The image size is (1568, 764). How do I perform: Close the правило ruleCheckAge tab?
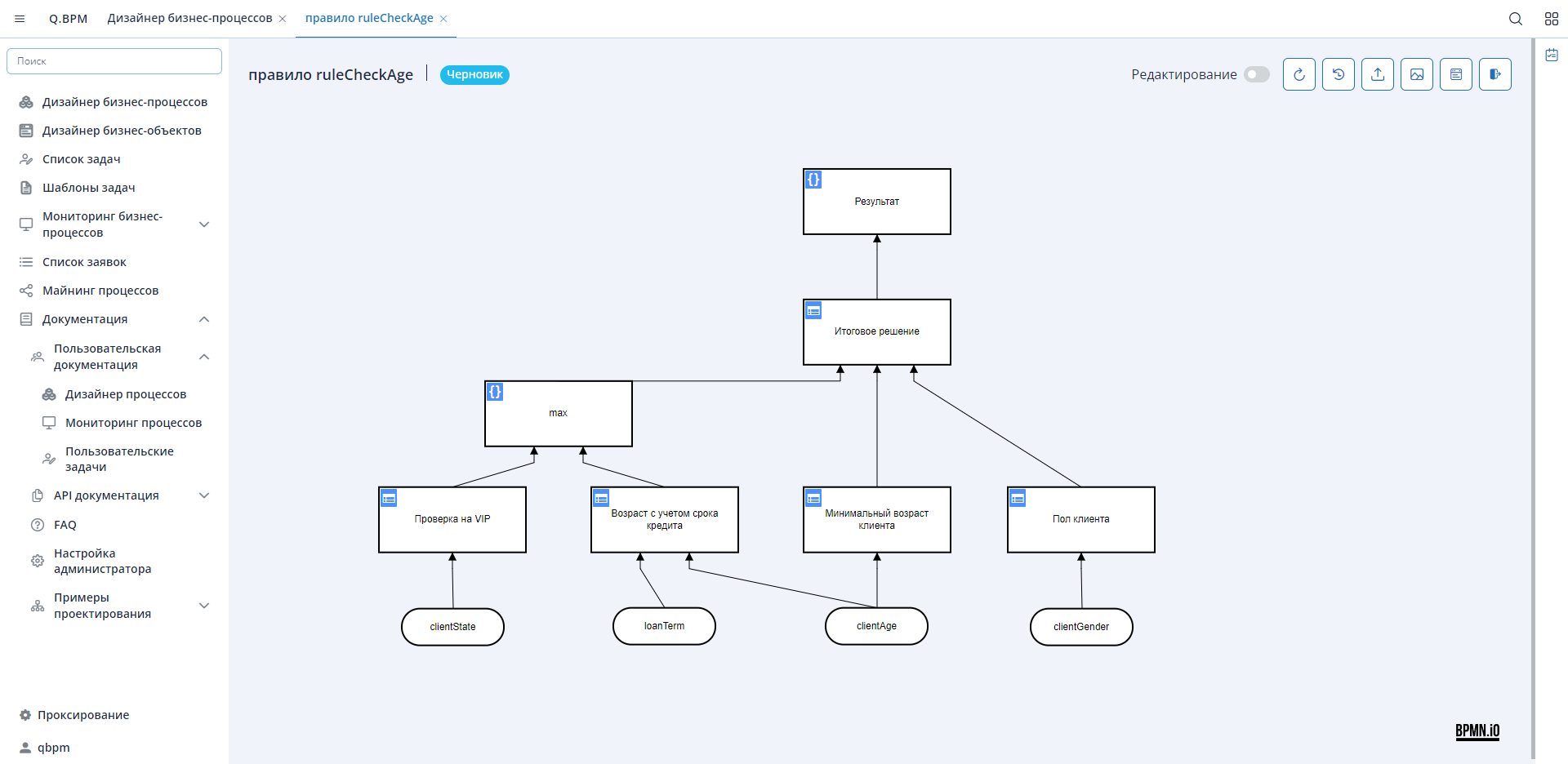click(443, 19)
